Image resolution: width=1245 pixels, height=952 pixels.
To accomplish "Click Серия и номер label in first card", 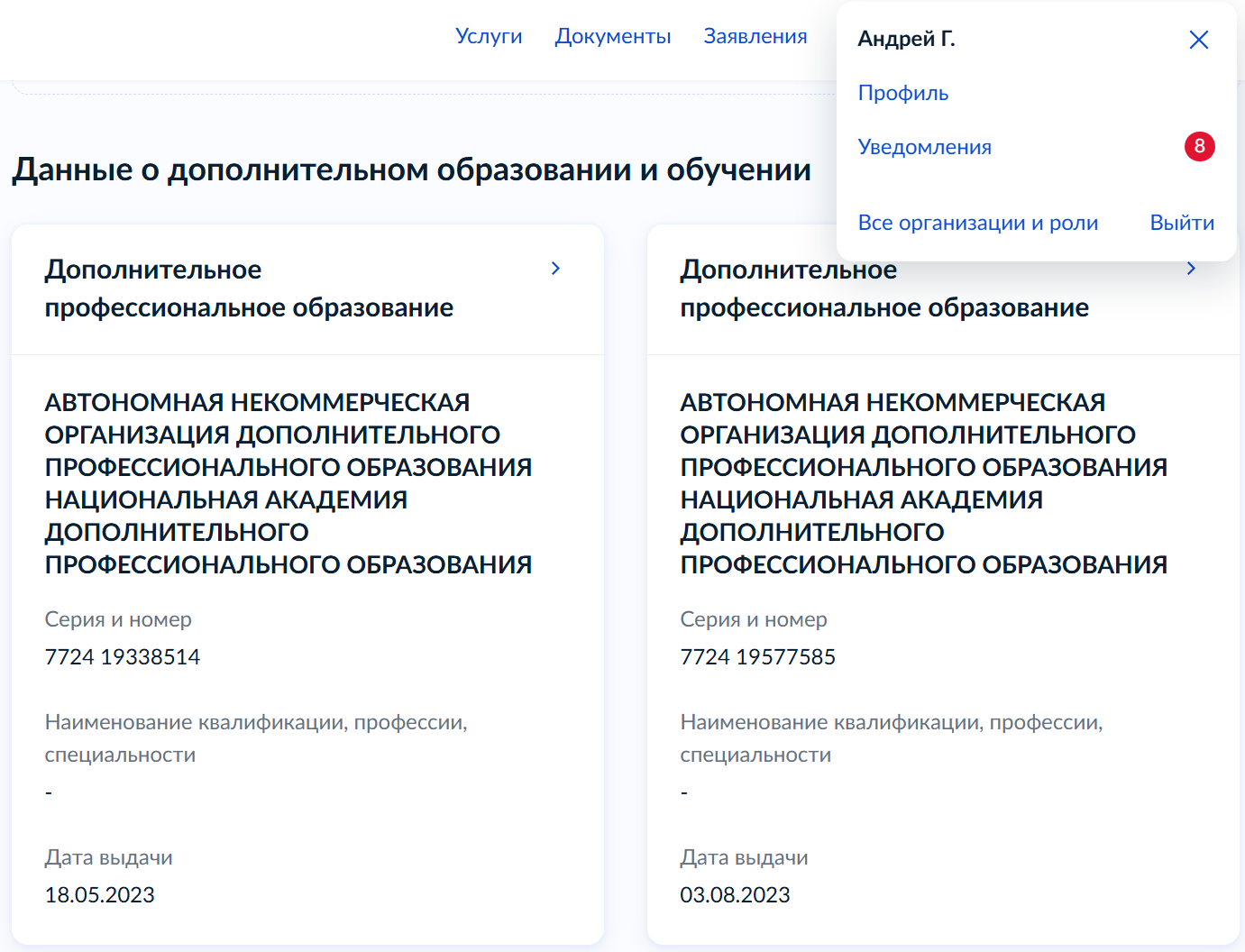I will [118, 619].
